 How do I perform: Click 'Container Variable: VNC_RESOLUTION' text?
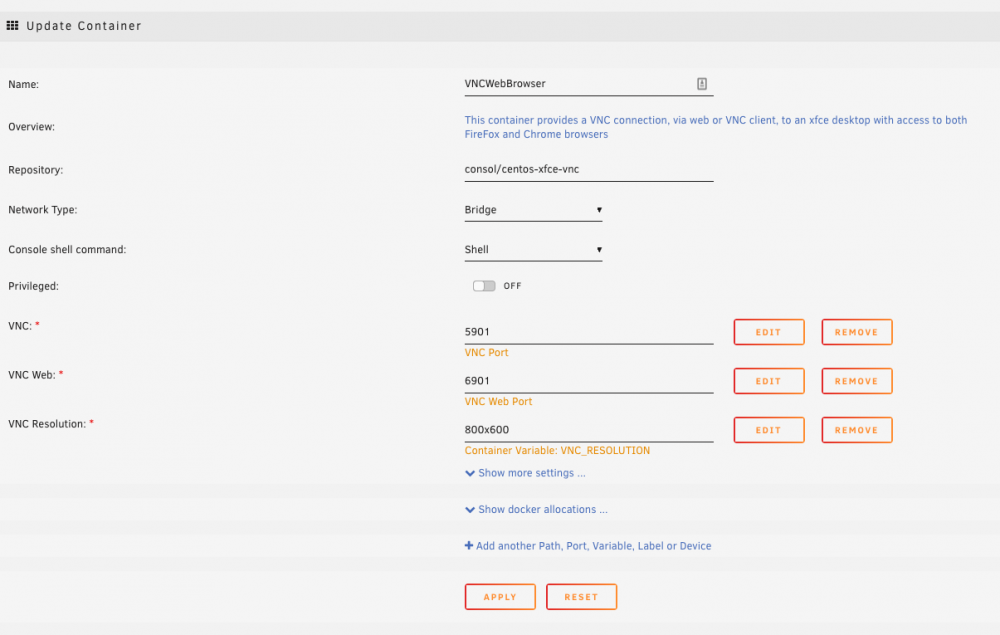click(x=557, y=451)
